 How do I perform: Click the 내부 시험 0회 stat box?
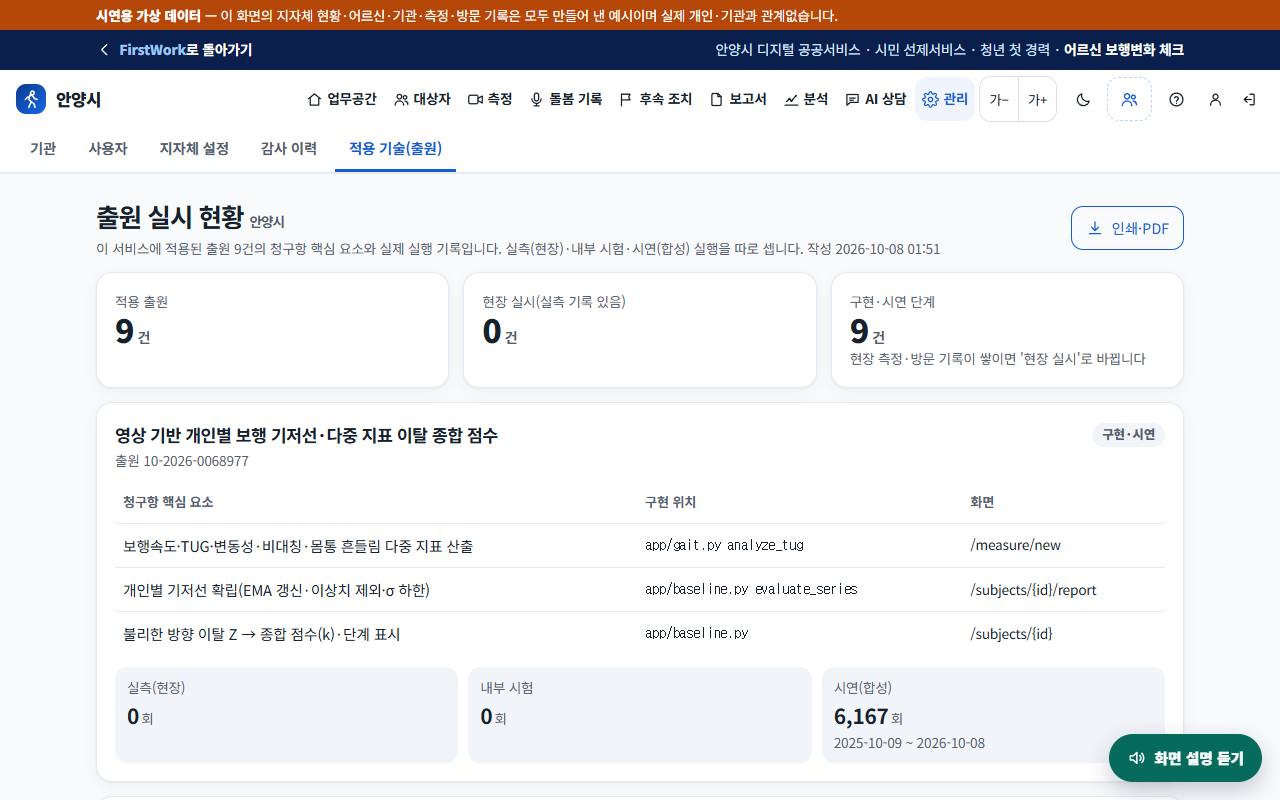point(640,715)
